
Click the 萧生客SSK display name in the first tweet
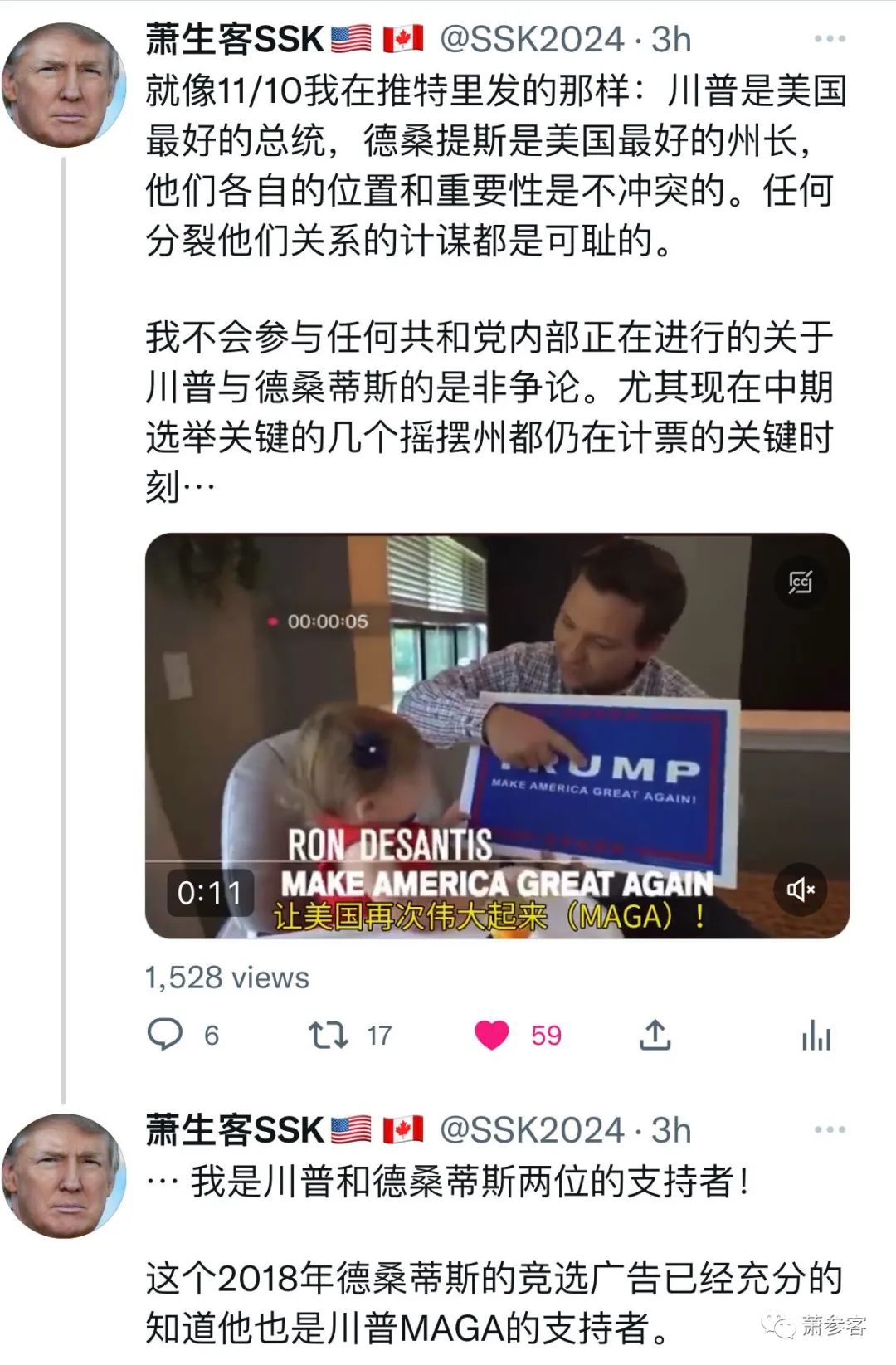click(x=235, y=39)
